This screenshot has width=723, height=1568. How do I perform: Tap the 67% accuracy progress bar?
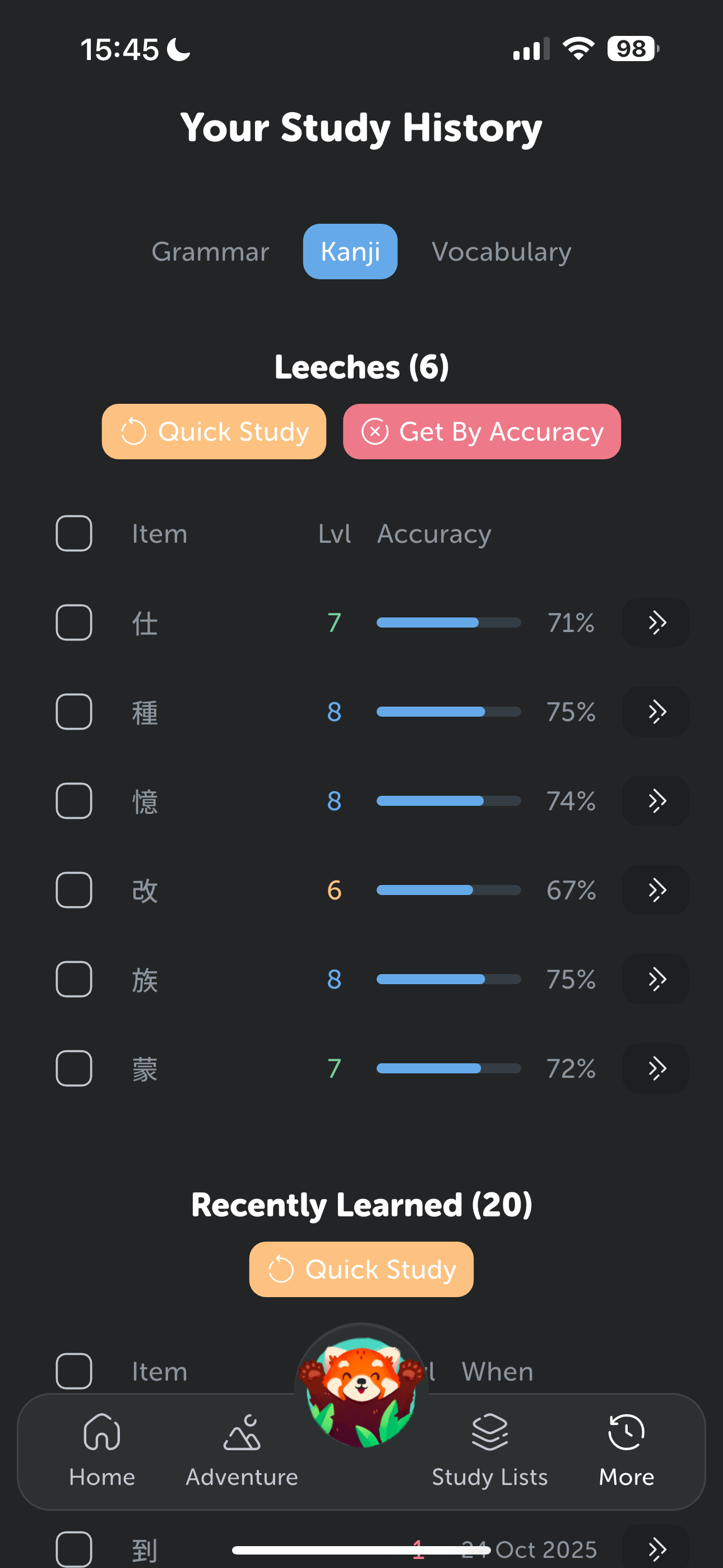tap(448, 890)
